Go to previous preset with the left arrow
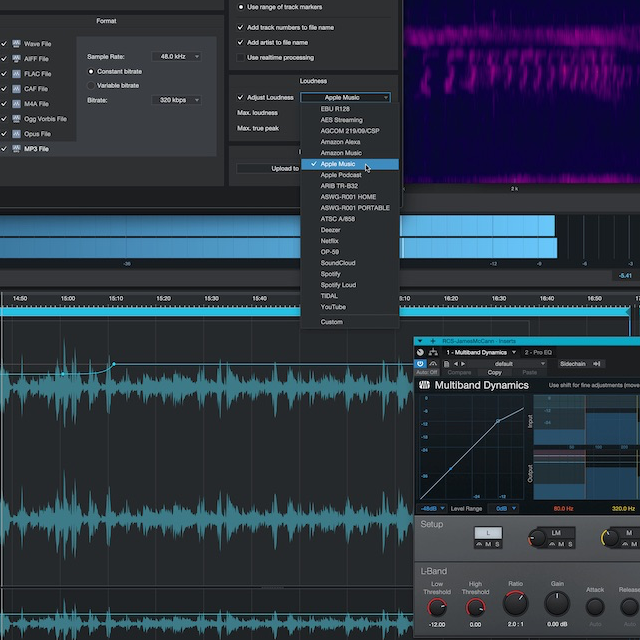This screenshot has height=640, width=640. pos(456,364)
